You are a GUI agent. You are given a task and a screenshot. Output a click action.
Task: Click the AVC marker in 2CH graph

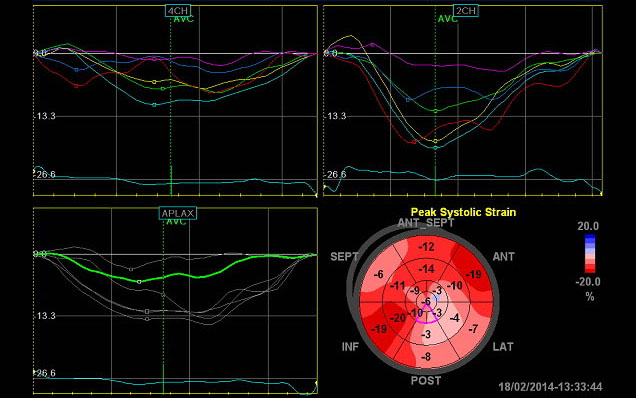(x=447, y=19)
